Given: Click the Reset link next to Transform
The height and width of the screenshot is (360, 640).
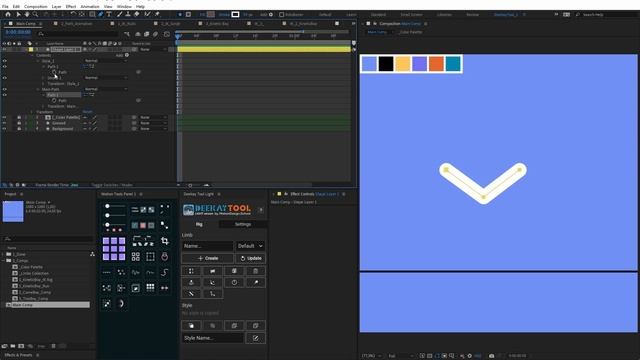Looking at the screenshot, I should pyautogui.click(x=87, y=112).
